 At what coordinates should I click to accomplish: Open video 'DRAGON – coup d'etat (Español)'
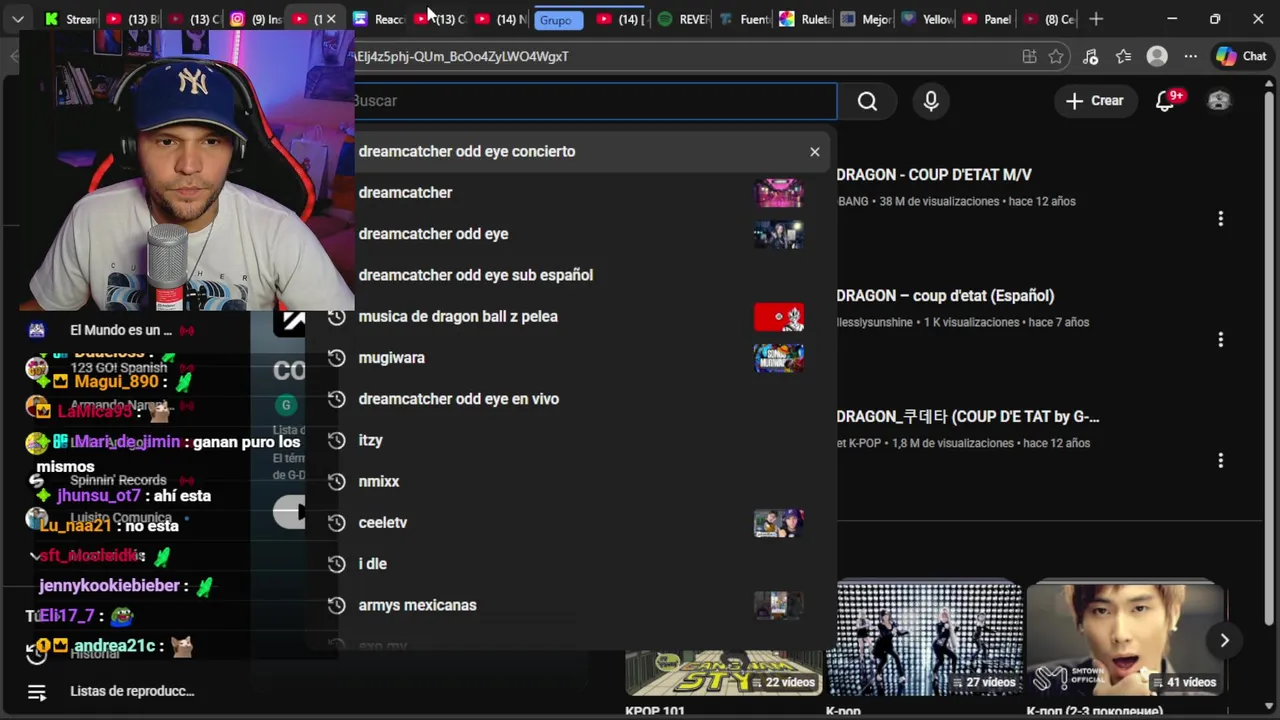[x=945, y=296]
